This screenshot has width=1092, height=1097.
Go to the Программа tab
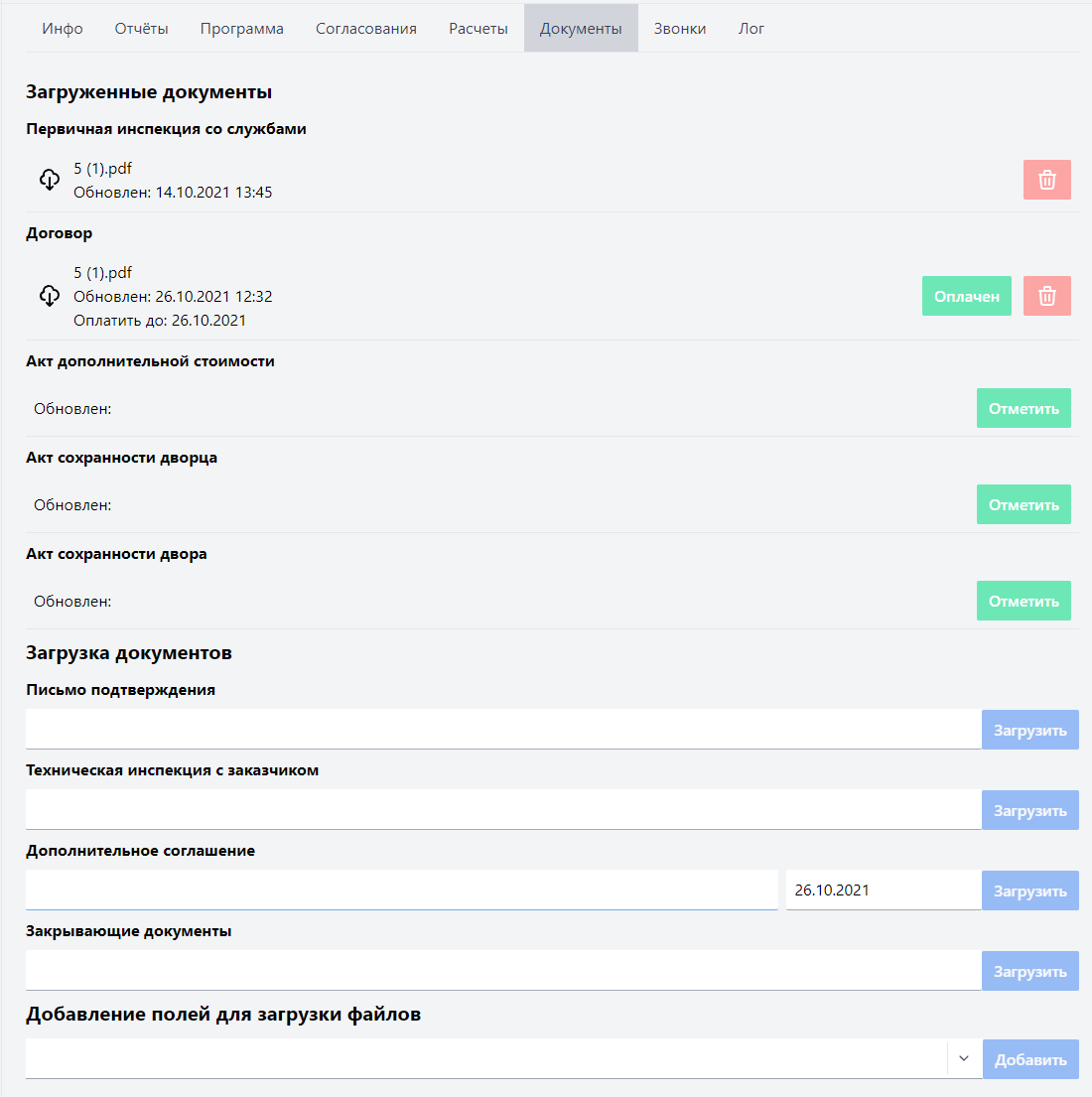click(241, 29)
